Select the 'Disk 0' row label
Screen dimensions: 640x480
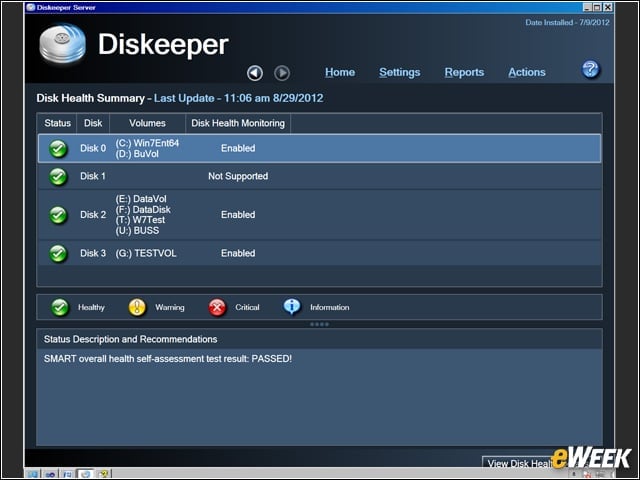(93, 148)
